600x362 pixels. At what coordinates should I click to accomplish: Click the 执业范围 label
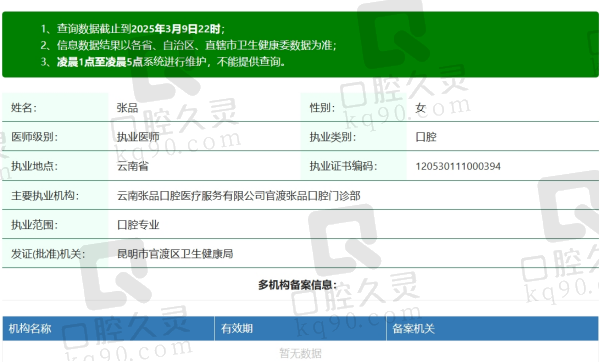pyautogui.click(x=34, y=225)
